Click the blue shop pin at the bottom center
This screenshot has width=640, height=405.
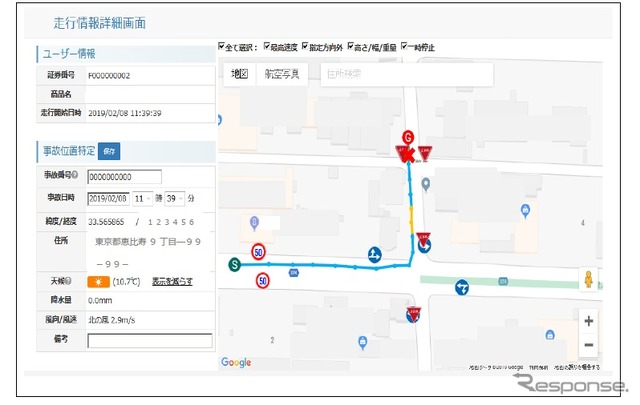[x=362, y=343]
